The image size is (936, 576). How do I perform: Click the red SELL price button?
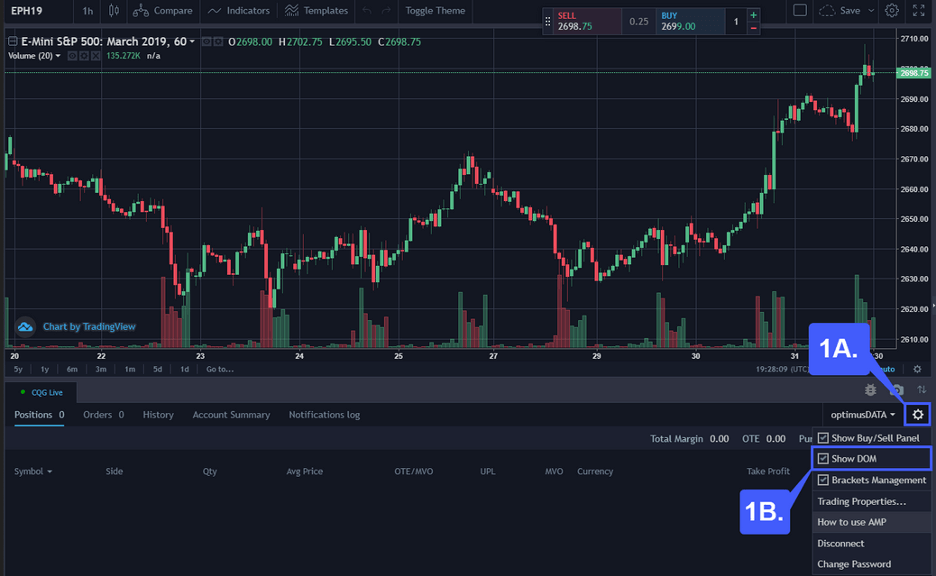coord(582,22)
